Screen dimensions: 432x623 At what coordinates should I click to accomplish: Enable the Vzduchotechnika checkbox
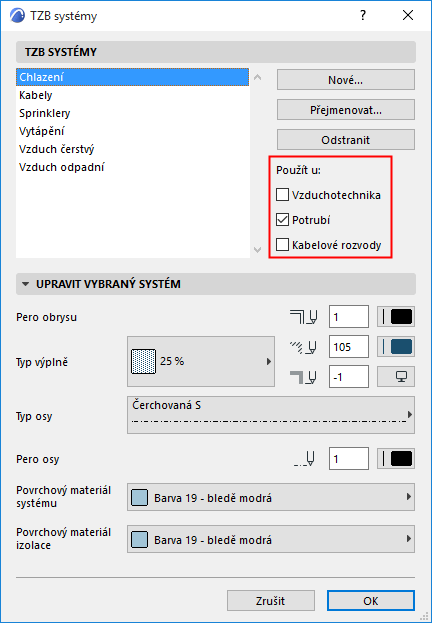[x=282, y=195]
